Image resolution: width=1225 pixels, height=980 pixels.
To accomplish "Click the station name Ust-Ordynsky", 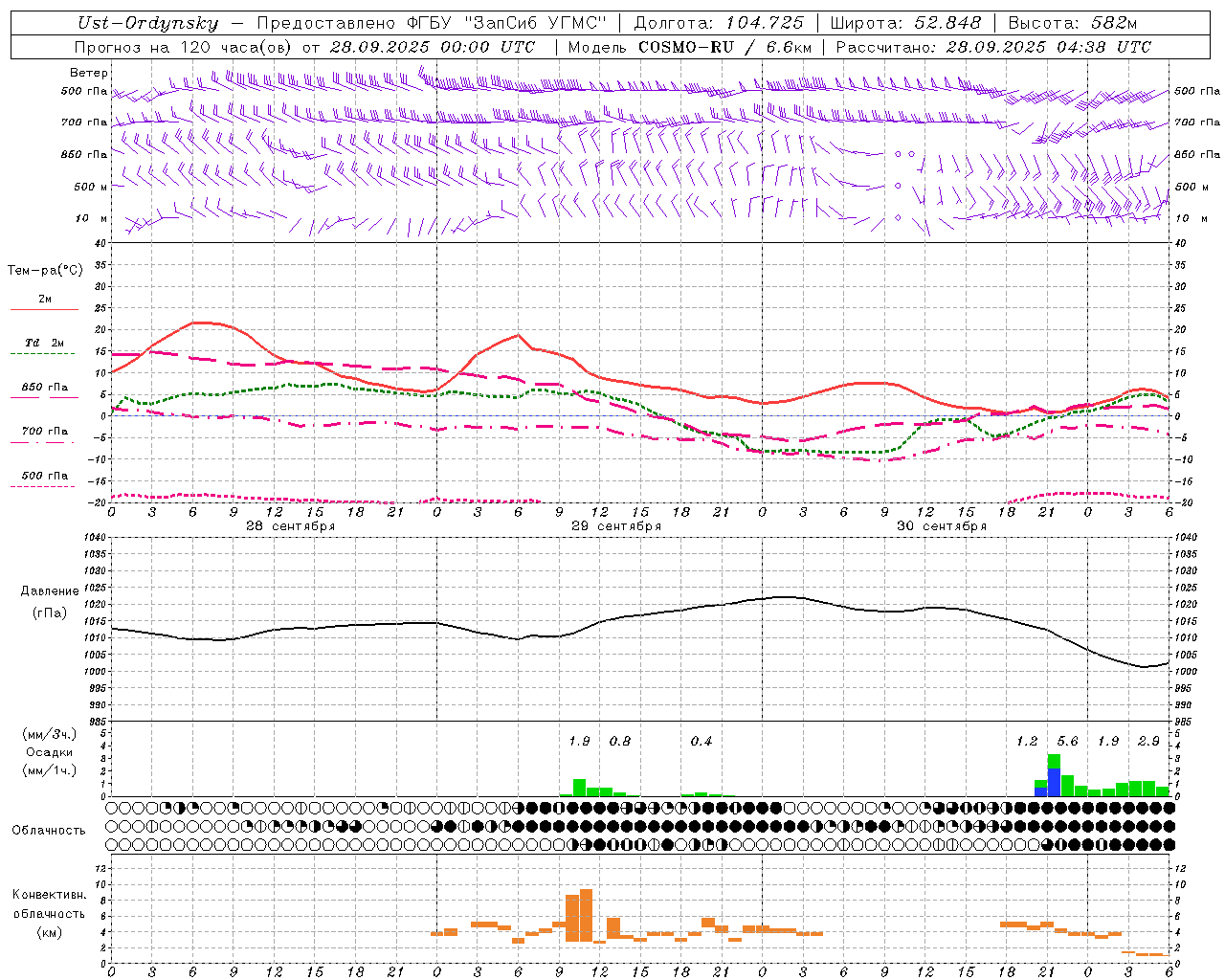I will click(x=147, y=23).
